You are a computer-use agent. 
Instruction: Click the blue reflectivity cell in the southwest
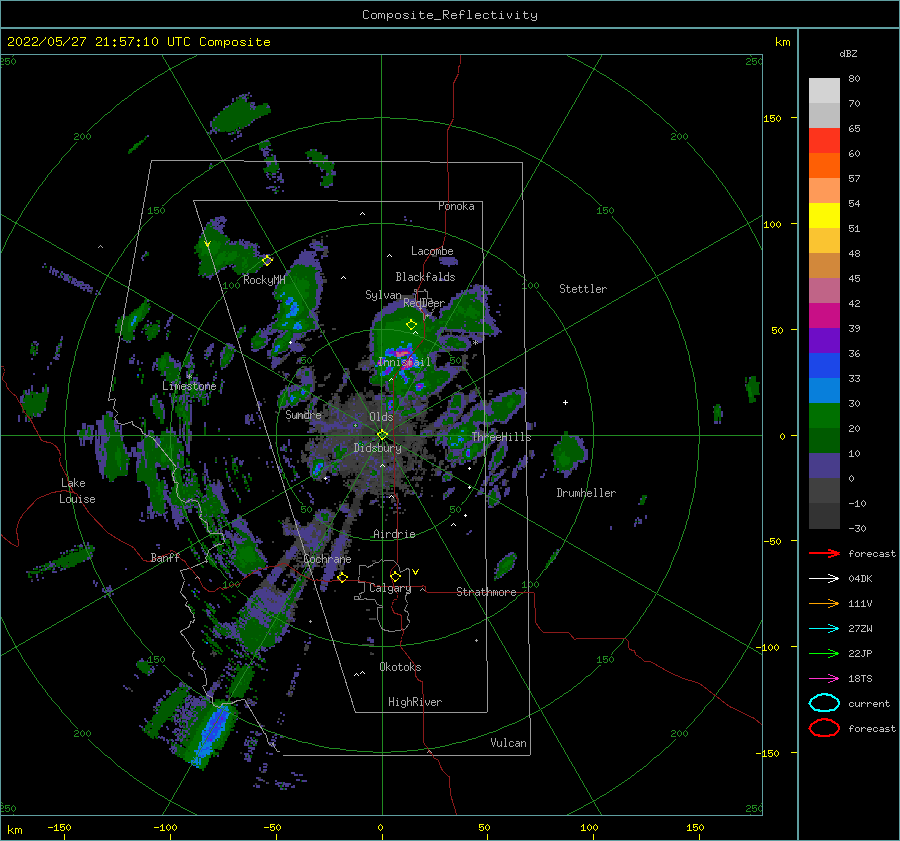(x=211, y=734)
